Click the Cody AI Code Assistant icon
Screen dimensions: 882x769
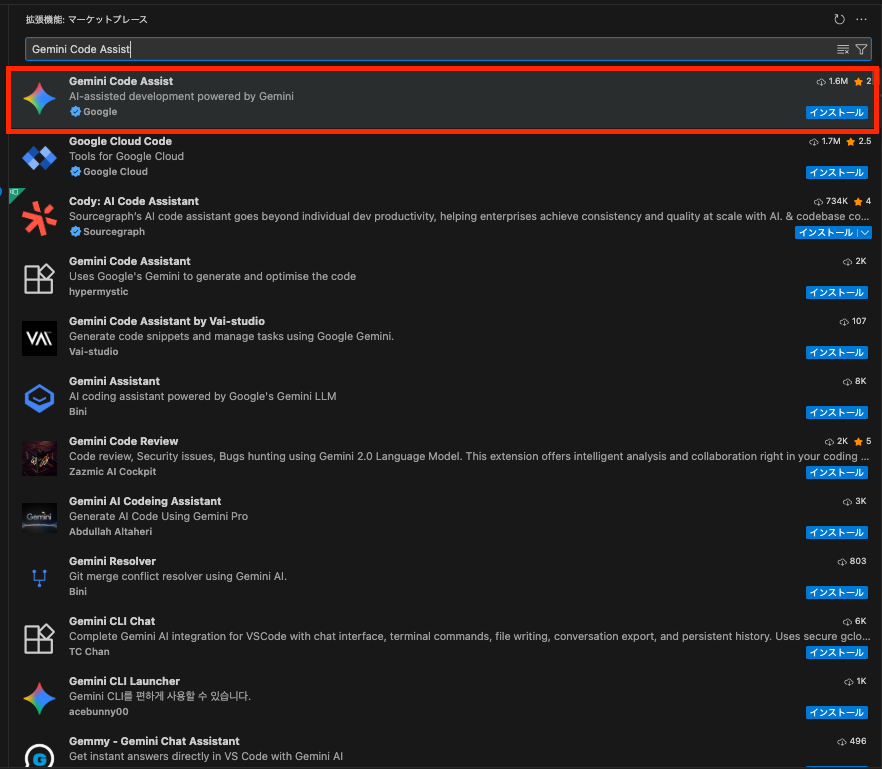pos(39,218)
